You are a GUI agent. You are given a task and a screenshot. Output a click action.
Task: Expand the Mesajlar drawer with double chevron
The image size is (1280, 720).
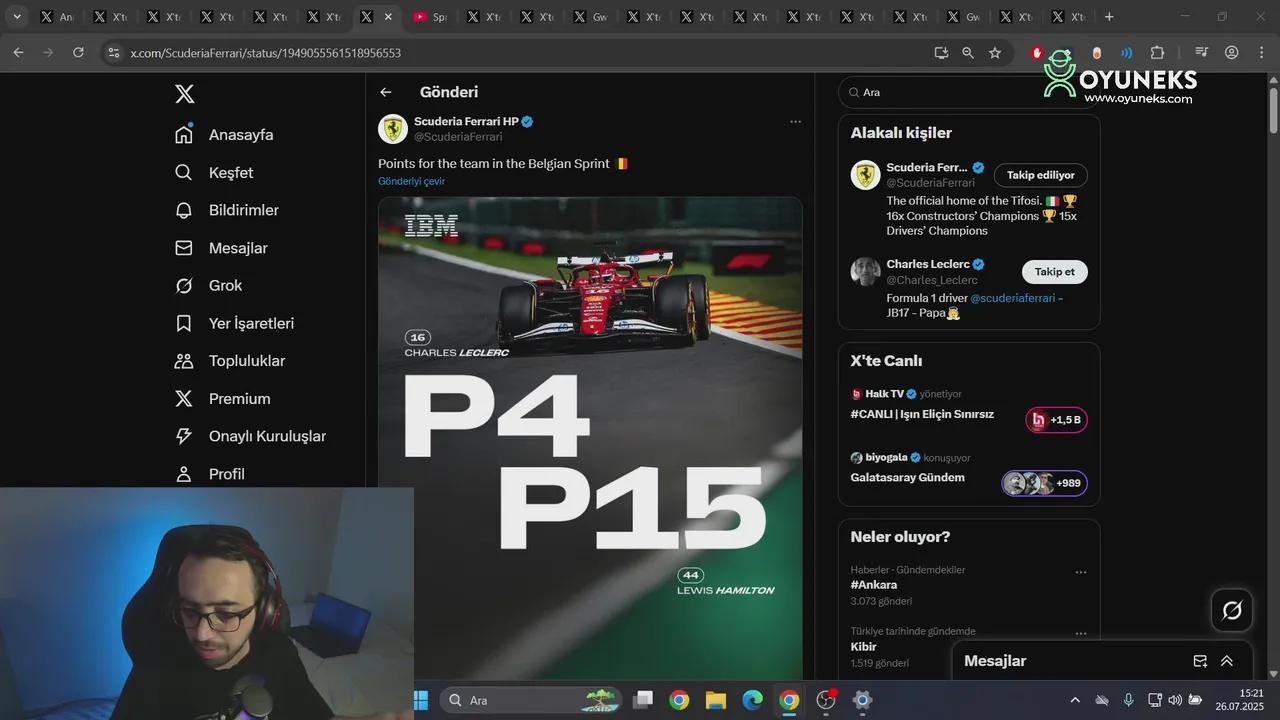coord(1227,661)
